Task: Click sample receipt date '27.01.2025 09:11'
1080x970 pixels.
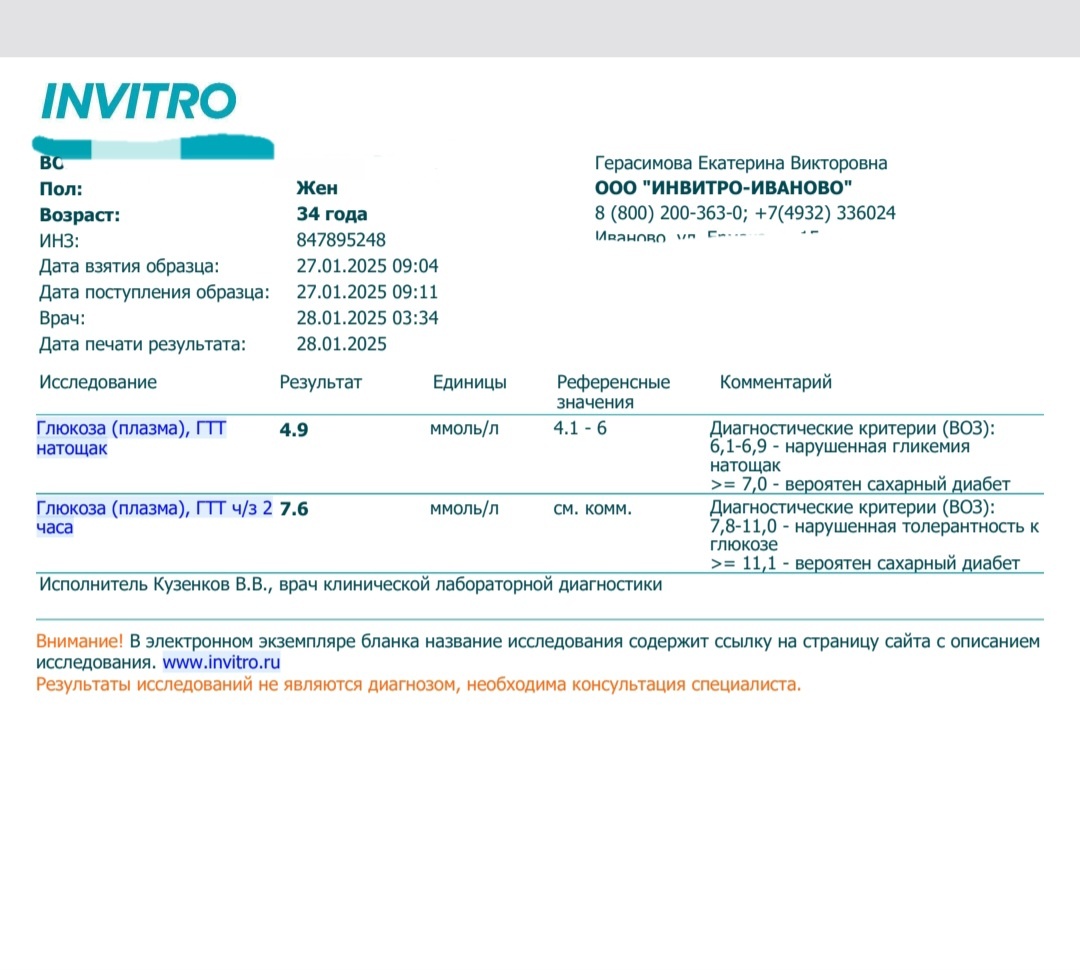Action: [367, 292]
